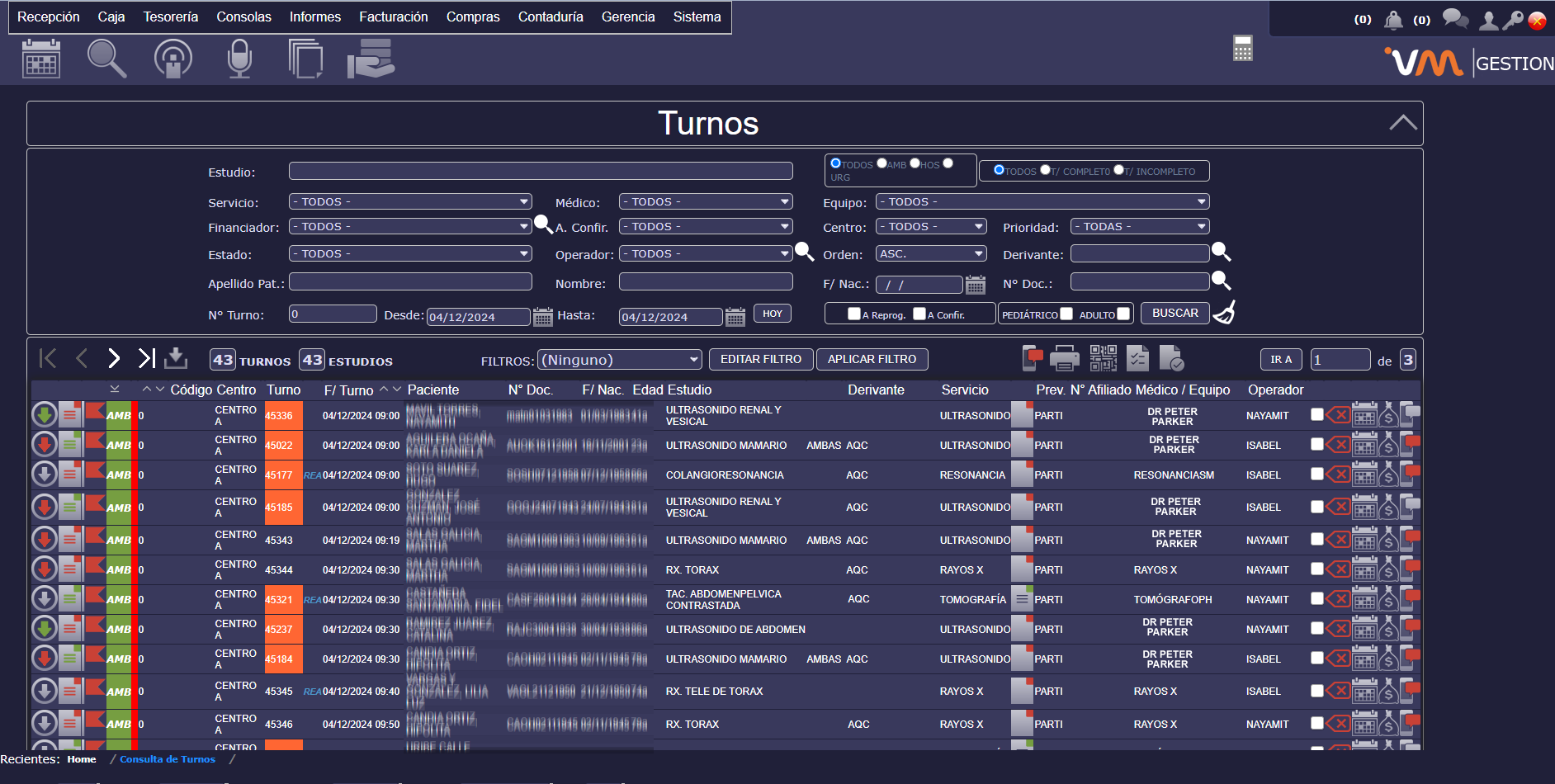Select the T/ COMPLETO radio button
This screenshot has height=784, width=1555.
(1045, 170)
